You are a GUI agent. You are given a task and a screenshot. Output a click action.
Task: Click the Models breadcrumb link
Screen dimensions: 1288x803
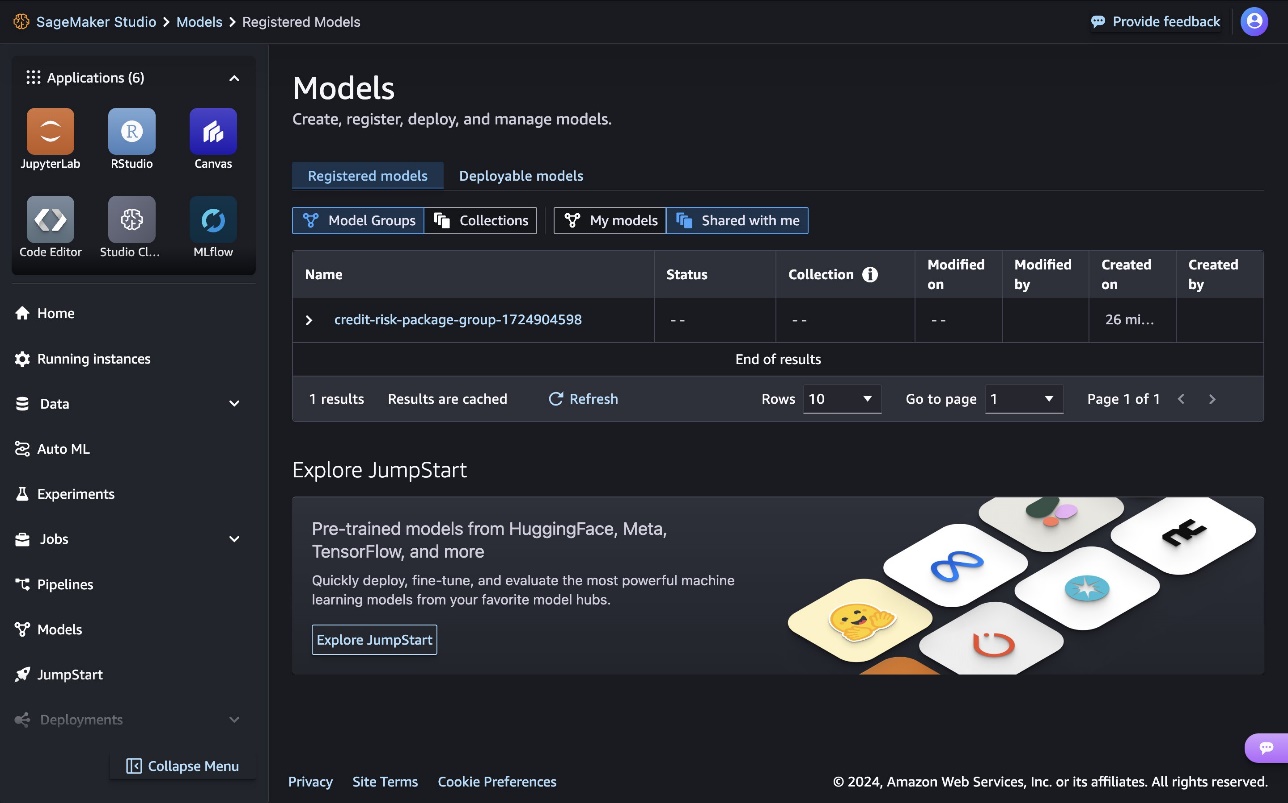[199, 22]
